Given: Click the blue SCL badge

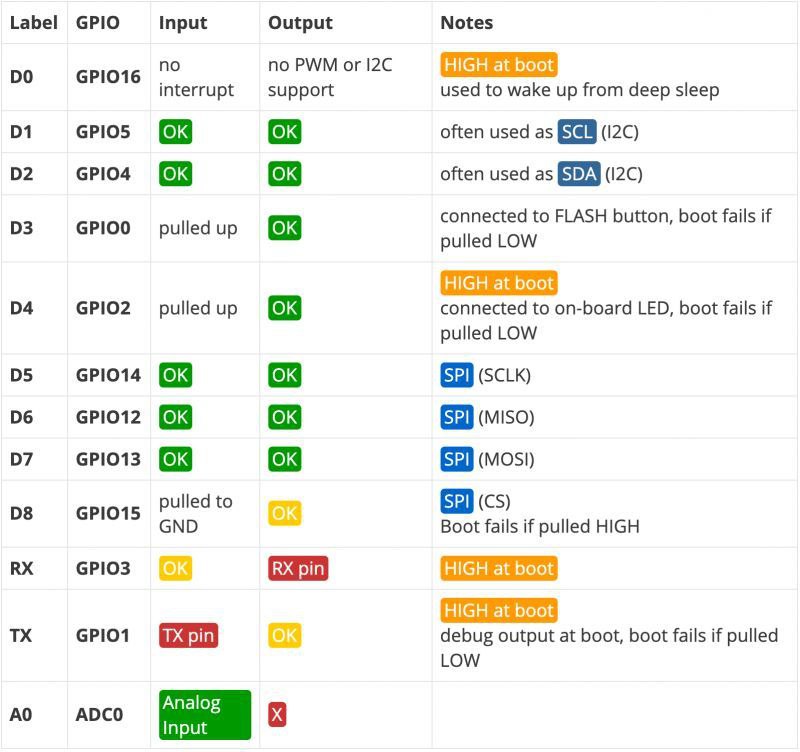Looking at the screenshot, I should [577, 132].
